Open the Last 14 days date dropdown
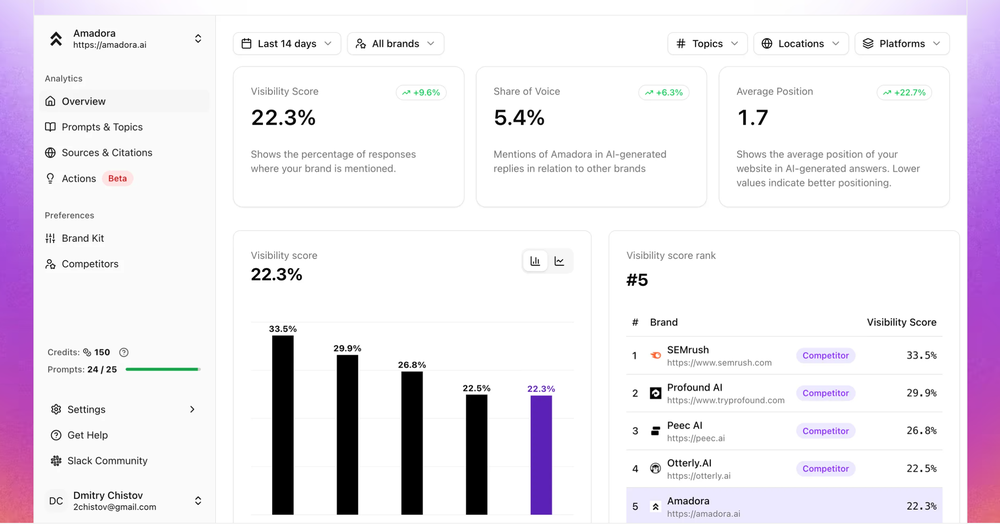 tap(287, 43)
